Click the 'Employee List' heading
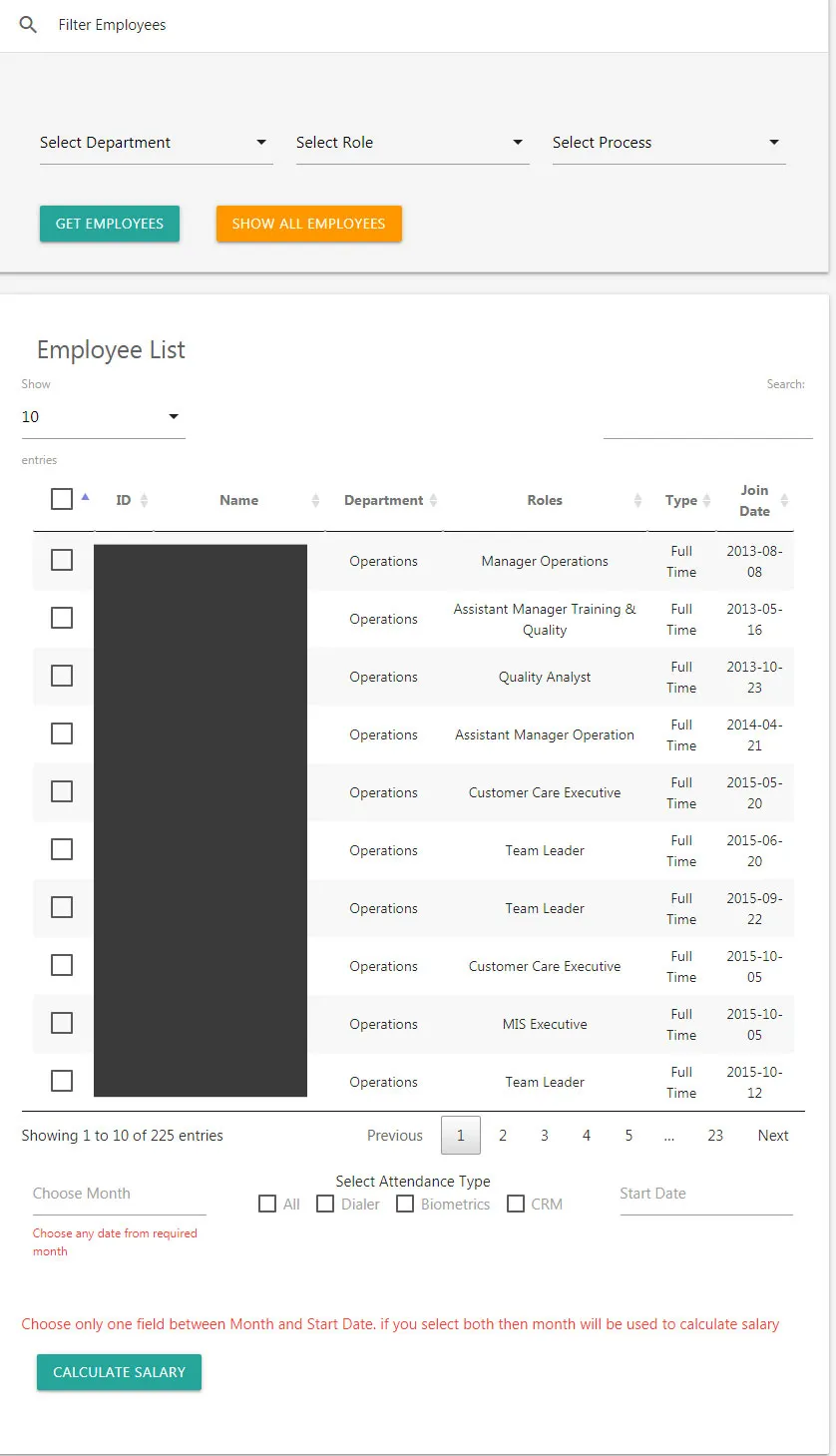836x1456 pixels. point(111,350)
